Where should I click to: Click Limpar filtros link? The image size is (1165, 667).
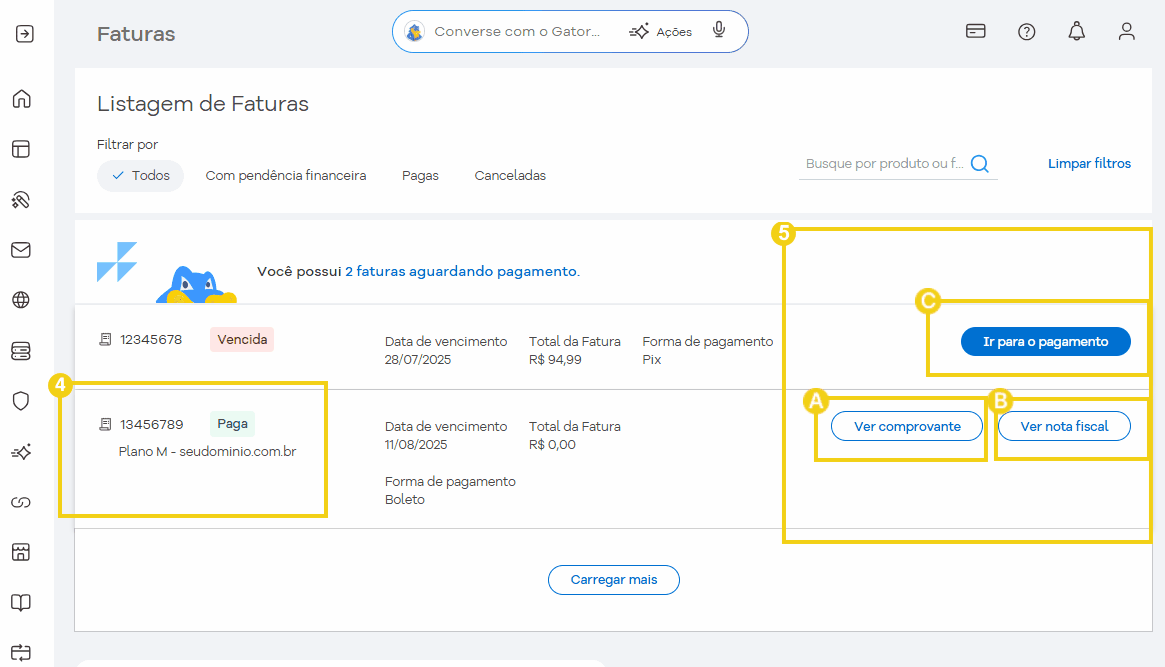point(1089,163)
